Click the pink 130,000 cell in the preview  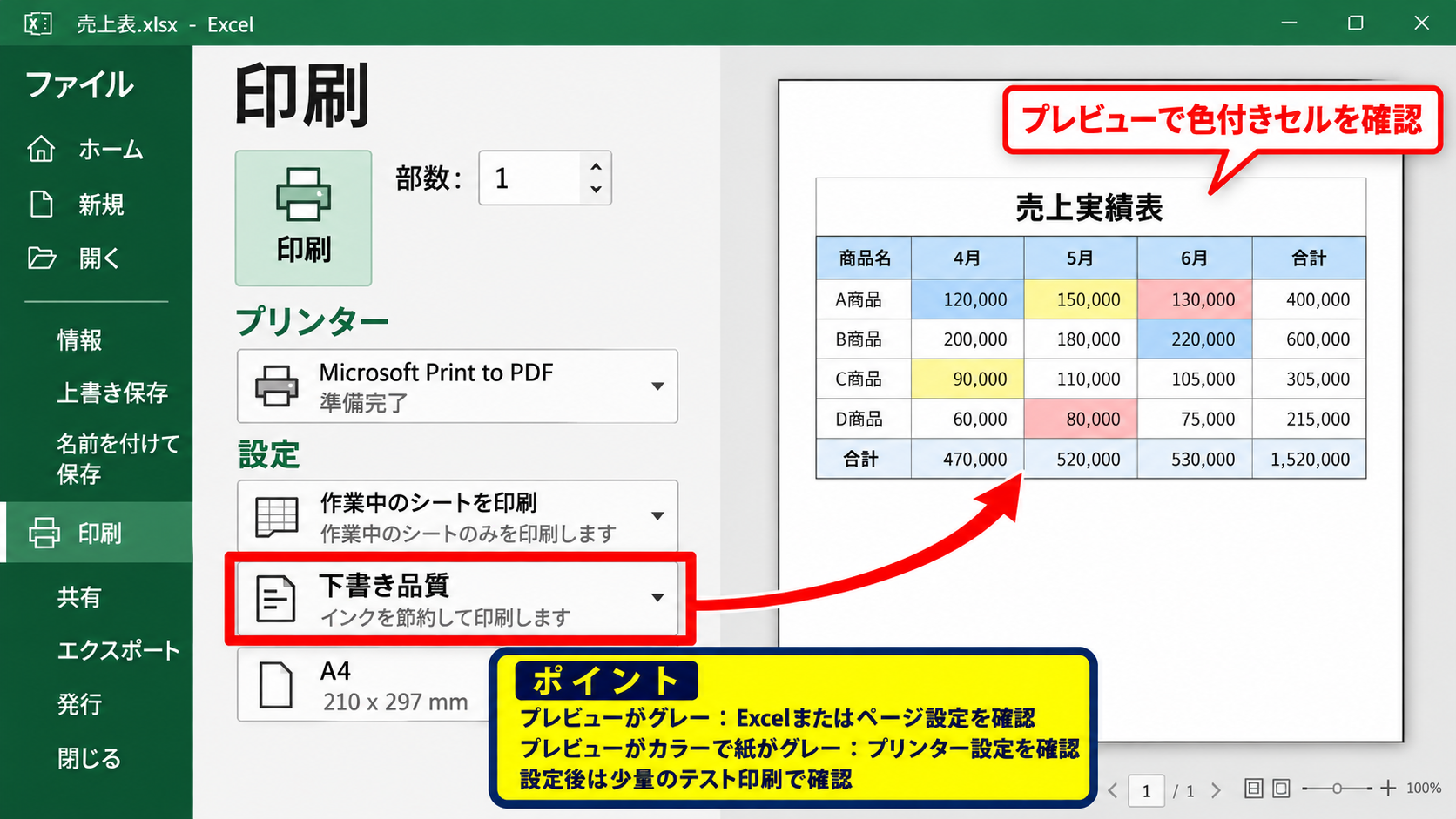1195,299
